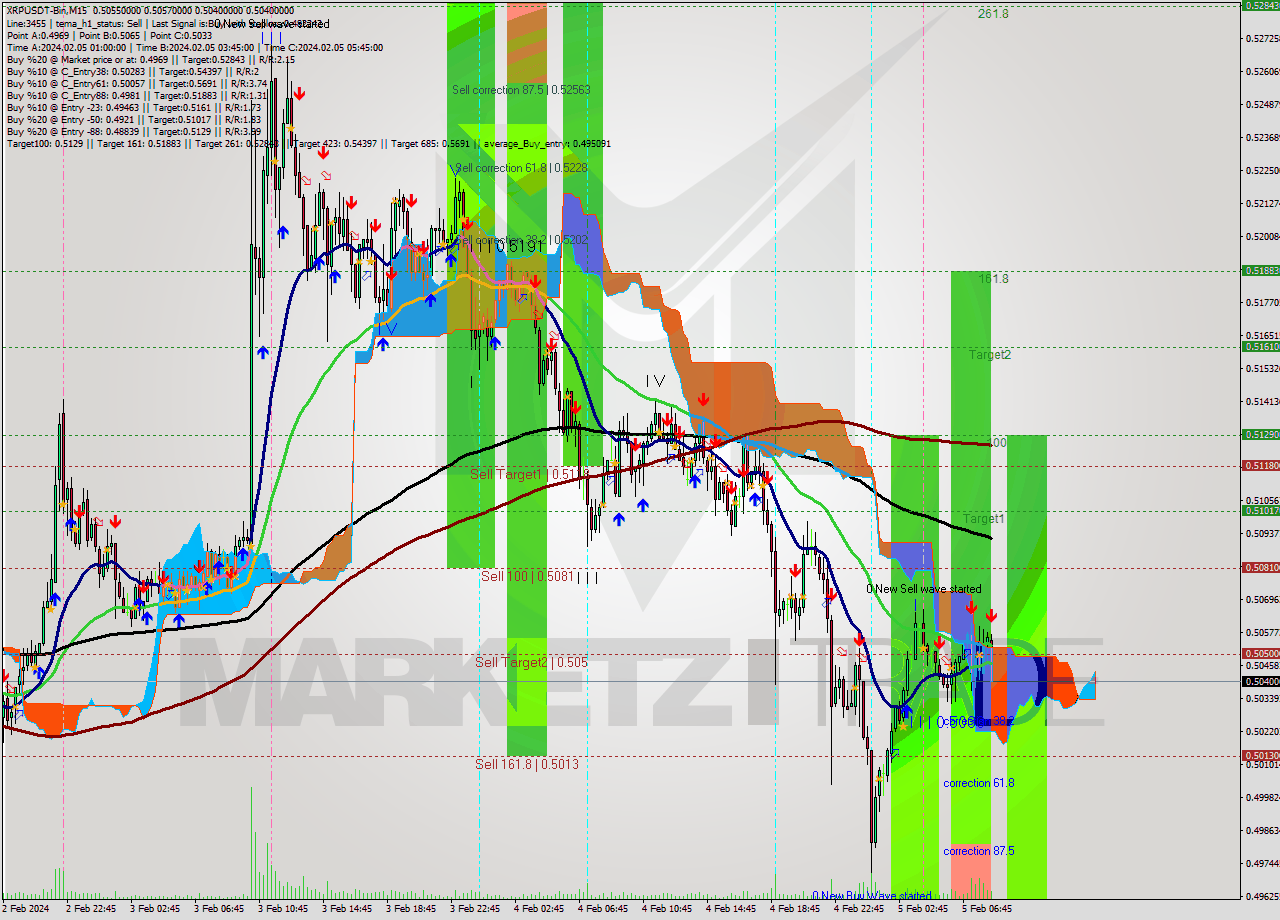1280x920 pixels.
Task: Click 'Sell 161.8 | 0.5013' label
Action: tap(527, 764)
